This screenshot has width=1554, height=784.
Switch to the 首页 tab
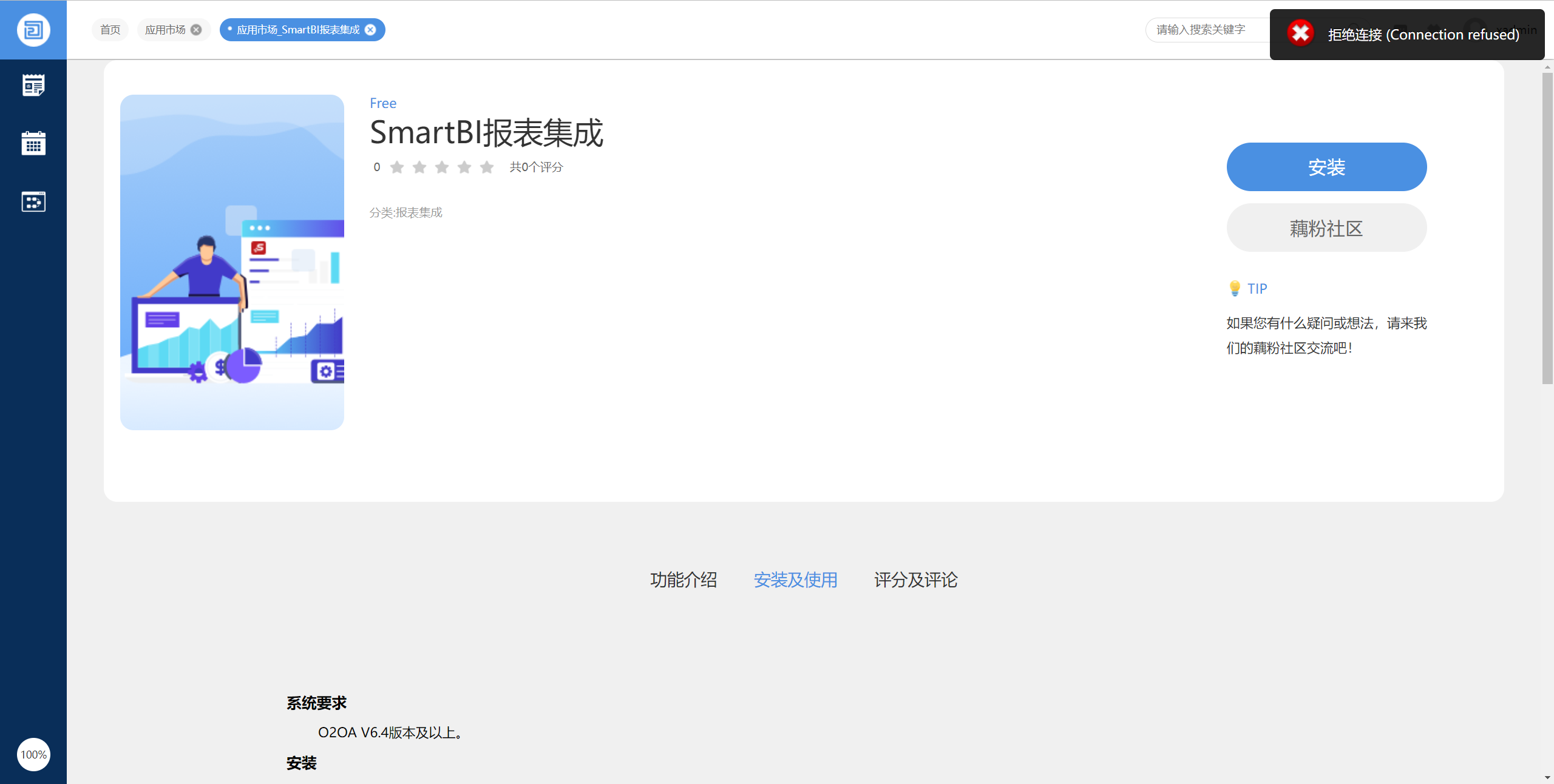tap(110, 30)
